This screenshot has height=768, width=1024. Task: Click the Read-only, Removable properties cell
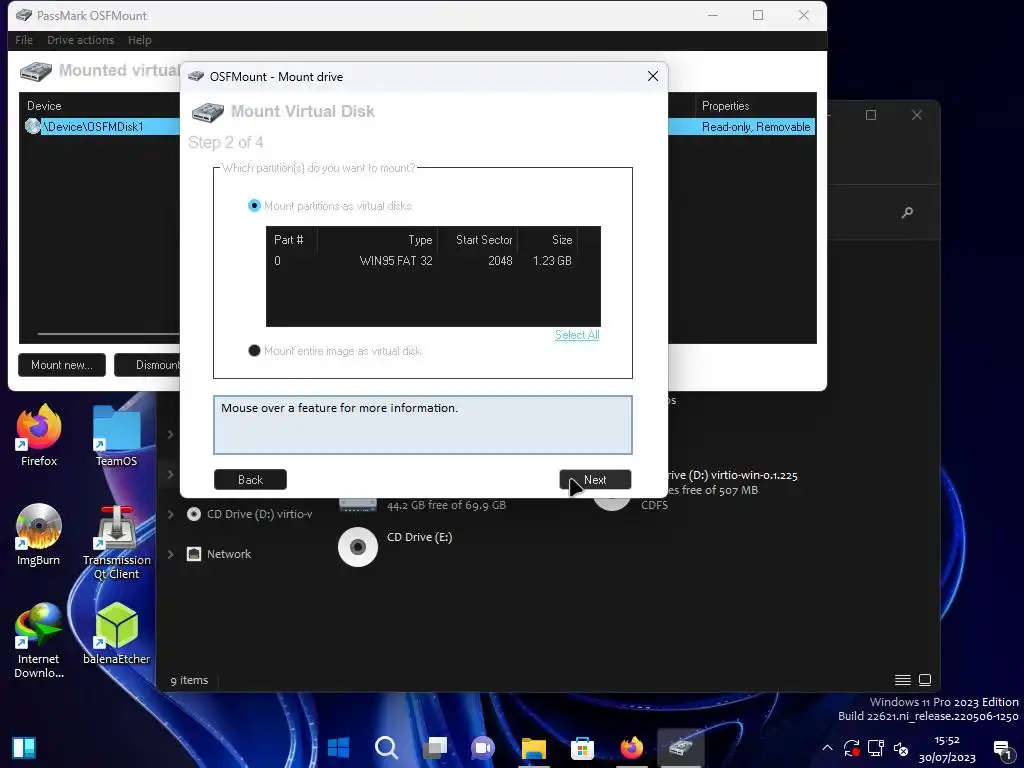(756, 127)
